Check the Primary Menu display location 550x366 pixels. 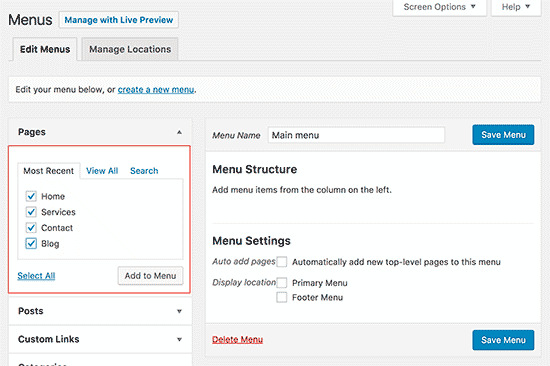pos(281,282)
